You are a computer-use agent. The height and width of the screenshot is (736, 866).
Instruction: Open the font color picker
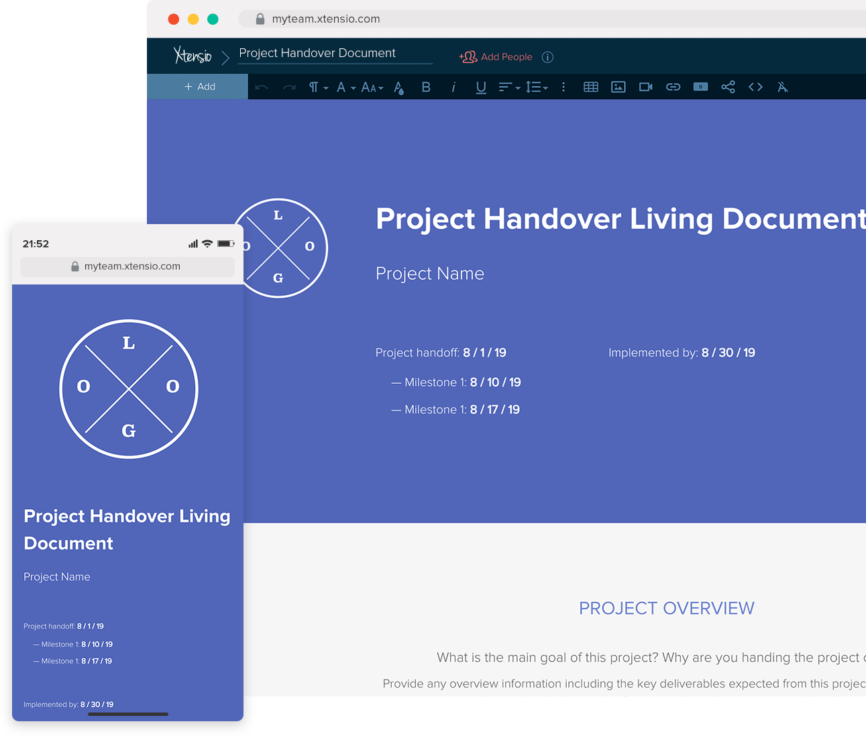point(398,87)
